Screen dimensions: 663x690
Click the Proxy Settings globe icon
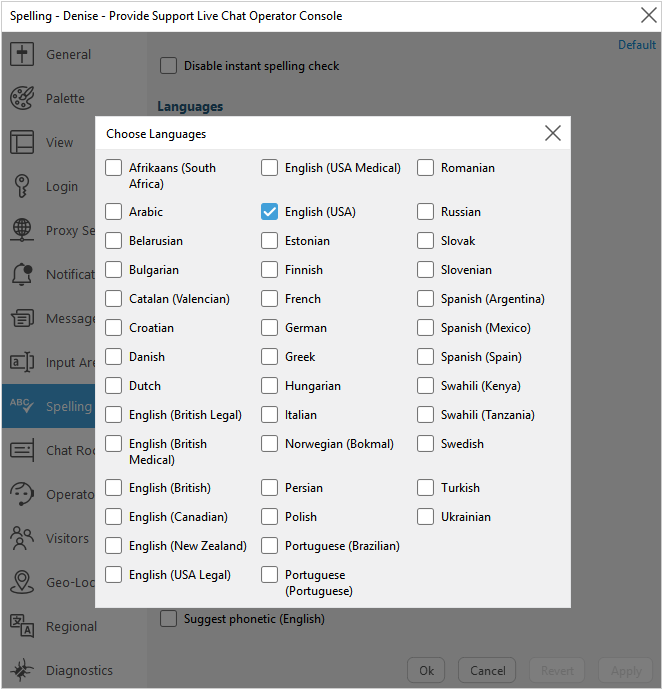pyautogui.click(x=22, y=230)
